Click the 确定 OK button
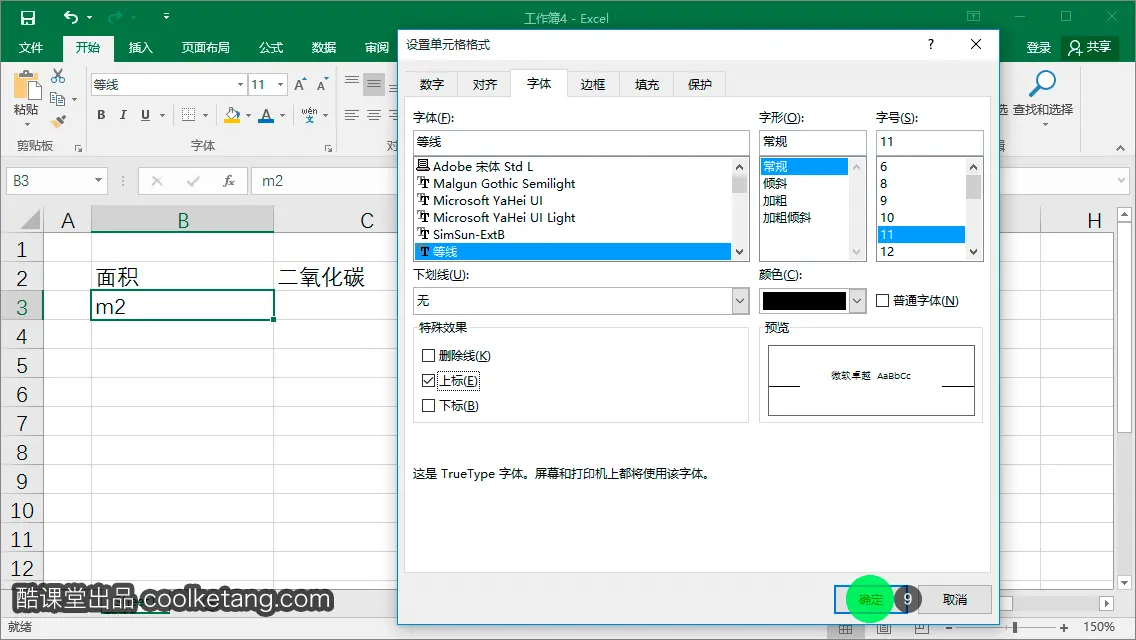 click(x=871, y=599)
